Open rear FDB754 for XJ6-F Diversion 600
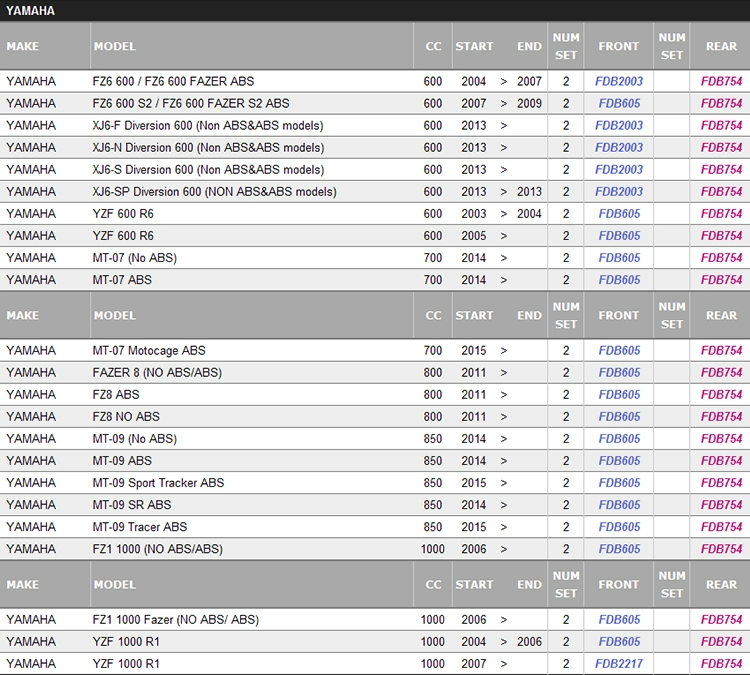 click(721, 125)
